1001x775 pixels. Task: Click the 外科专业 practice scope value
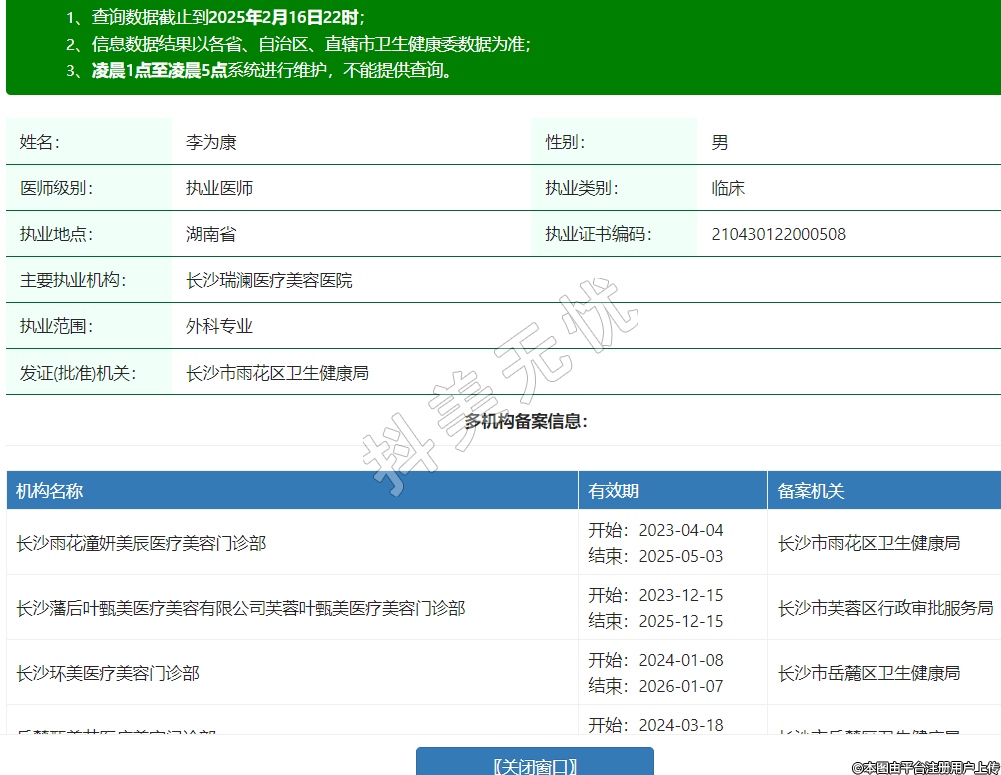point(219,326)
